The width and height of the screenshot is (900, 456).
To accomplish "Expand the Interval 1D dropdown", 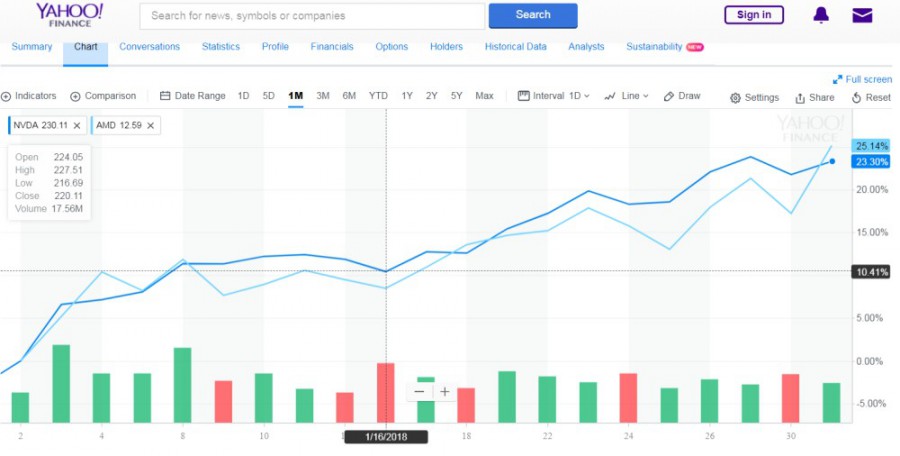I will [x=554, y=96].
